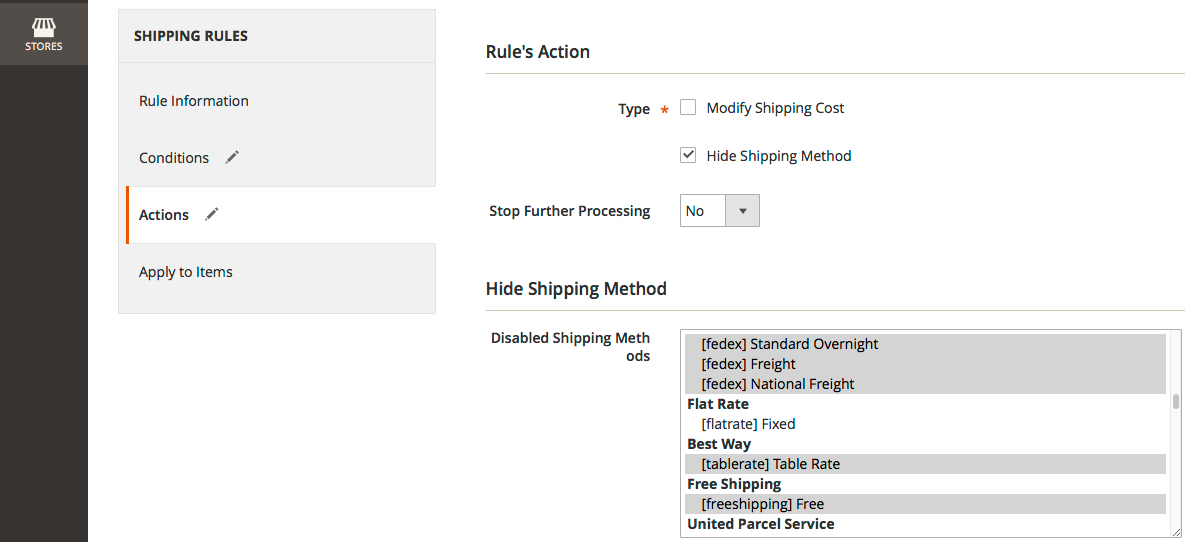Click the pencil icon beside Conditions

(x=232, y=157)
